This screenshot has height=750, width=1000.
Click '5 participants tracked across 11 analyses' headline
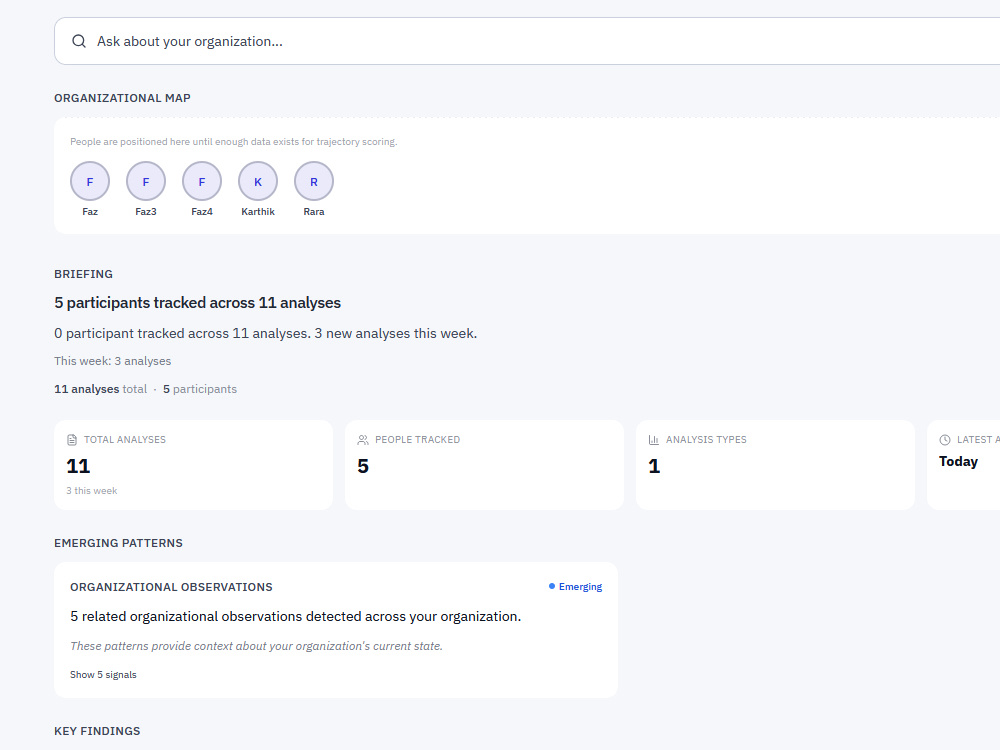[x=198, y=303]
